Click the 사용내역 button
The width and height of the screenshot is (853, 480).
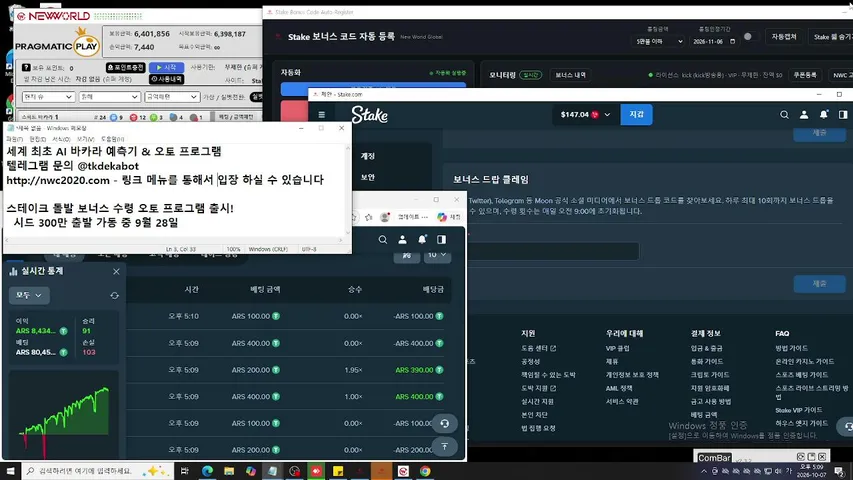point(166,79)
